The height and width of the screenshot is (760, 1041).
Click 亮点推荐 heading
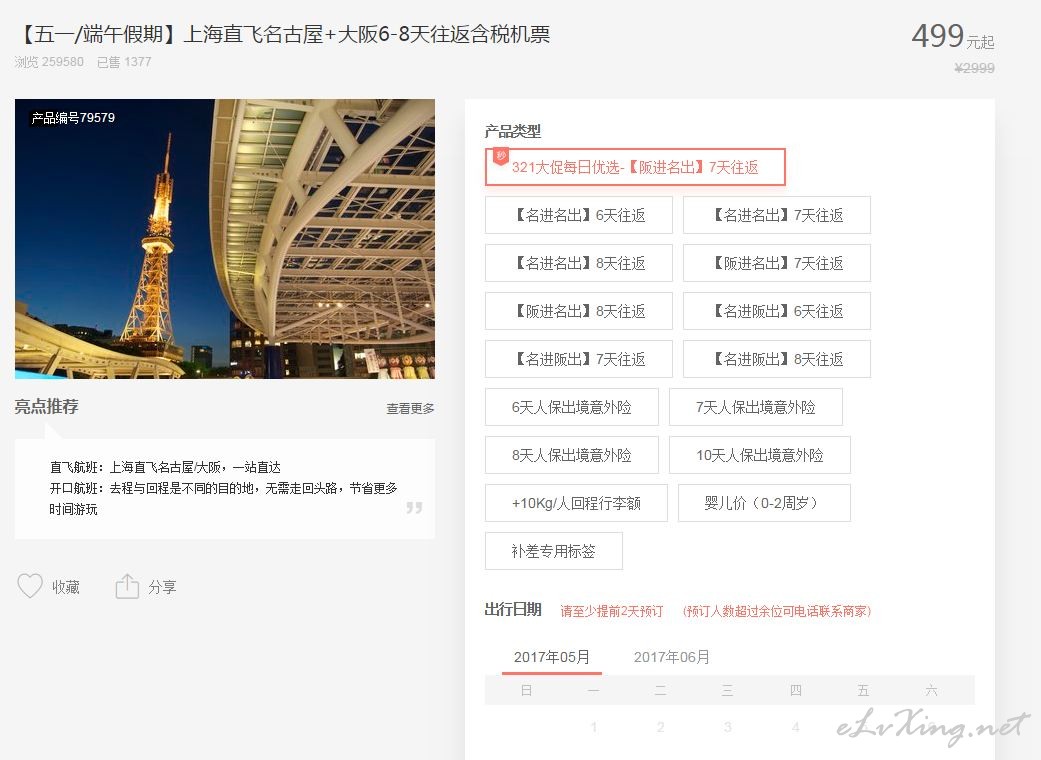[46, 406]
